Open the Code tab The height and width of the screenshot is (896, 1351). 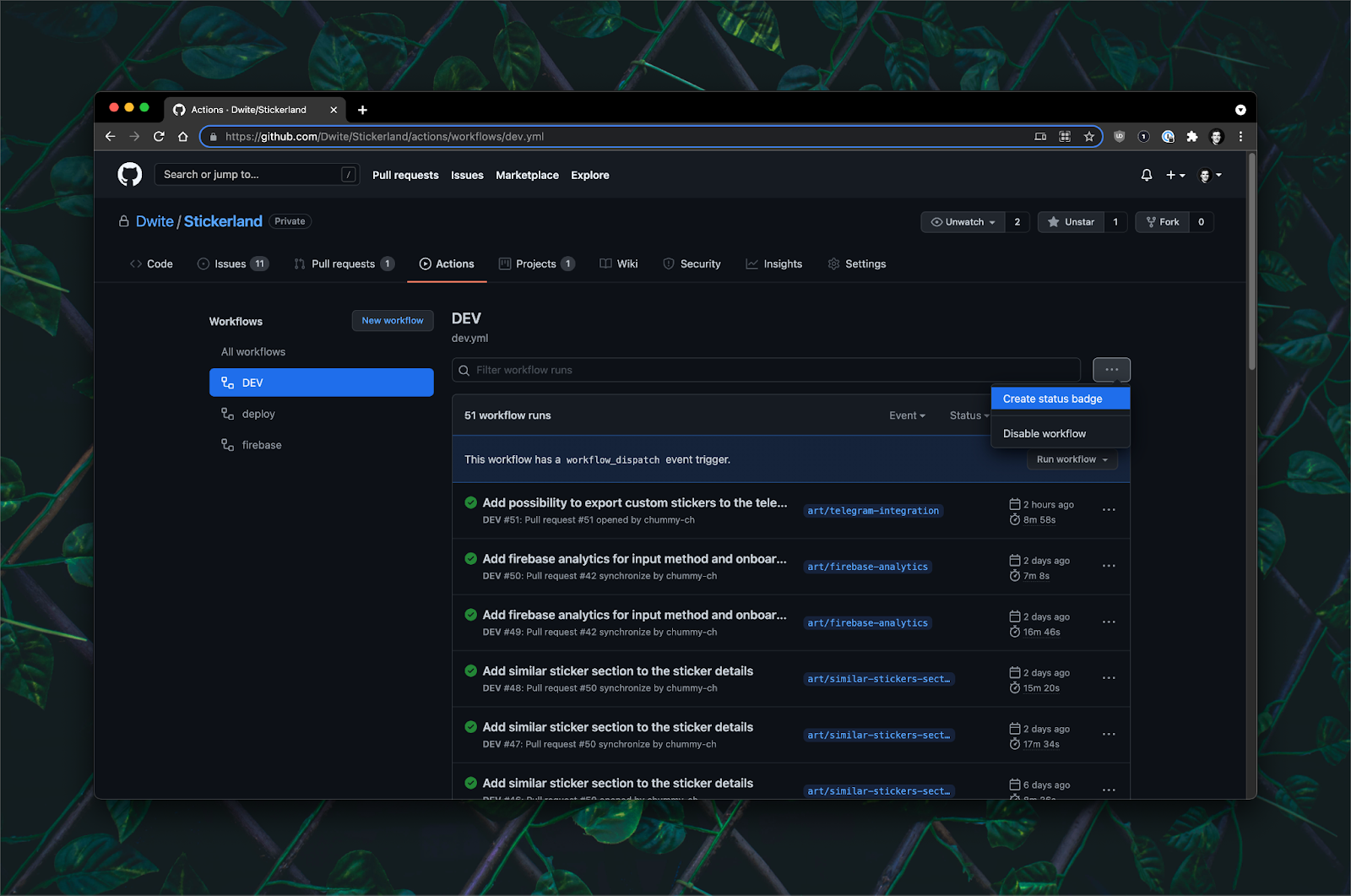(x=151, y=264)
